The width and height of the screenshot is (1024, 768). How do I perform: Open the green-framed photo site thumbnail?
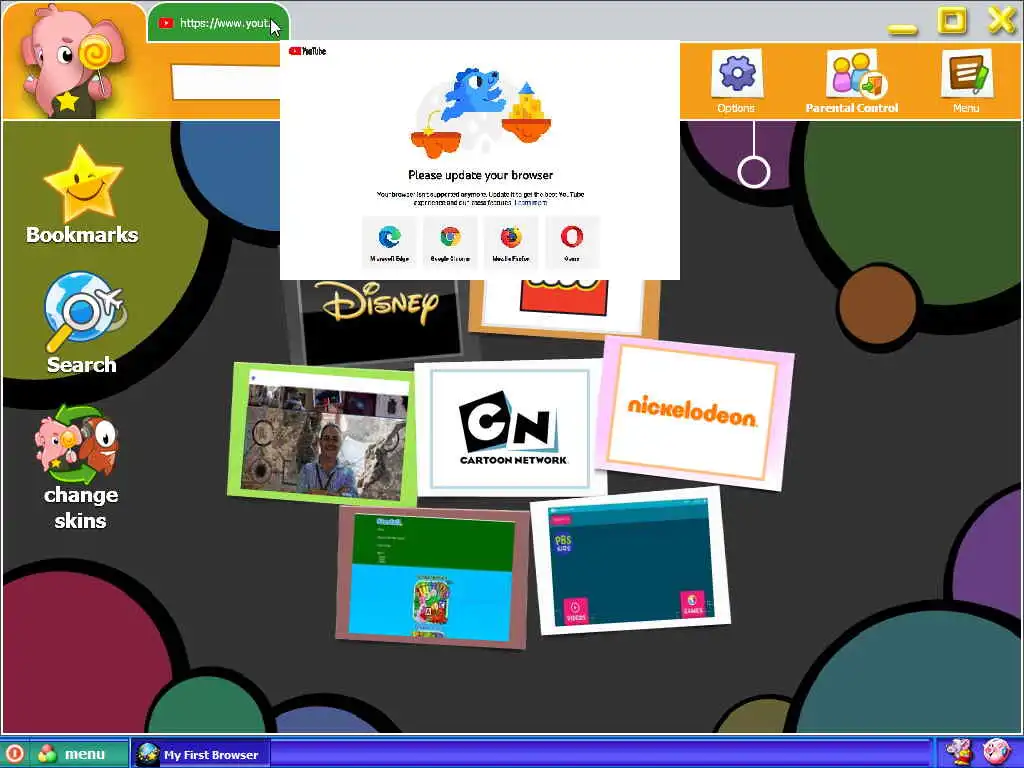click(323, 435)
